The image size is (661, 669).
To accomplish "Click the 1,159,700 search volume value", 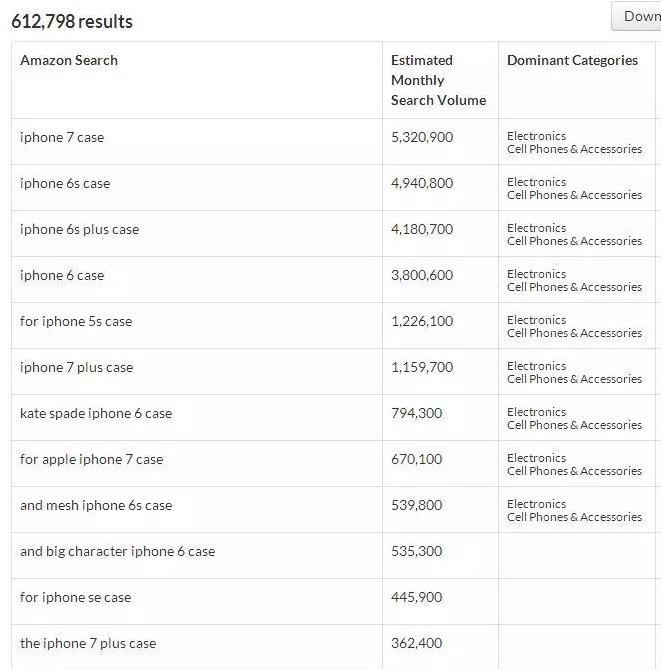I will click(x=422, y=368).
